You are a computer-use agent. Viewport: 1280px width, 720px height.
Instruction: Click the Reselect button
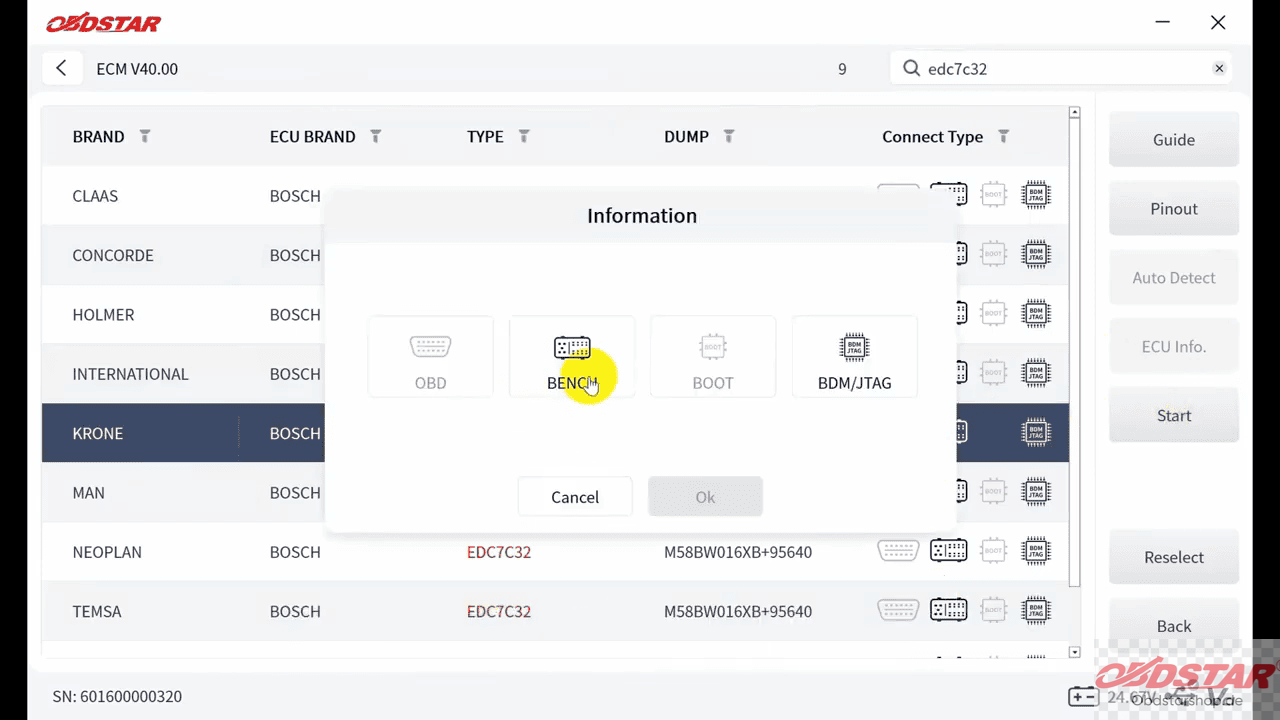coord(1174,558)
